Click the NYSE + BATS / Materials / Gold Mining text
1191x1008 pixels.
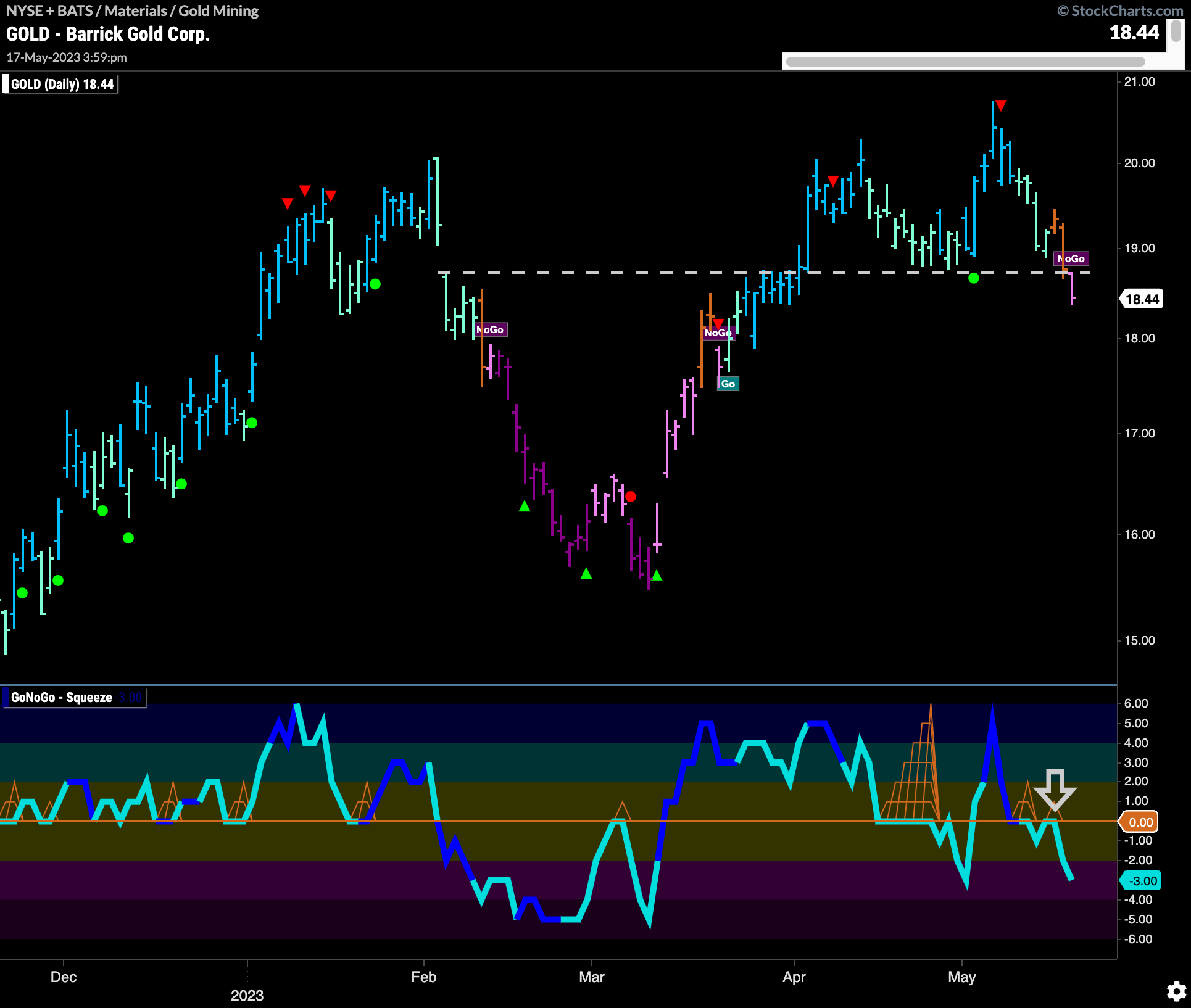pos(132,10)
